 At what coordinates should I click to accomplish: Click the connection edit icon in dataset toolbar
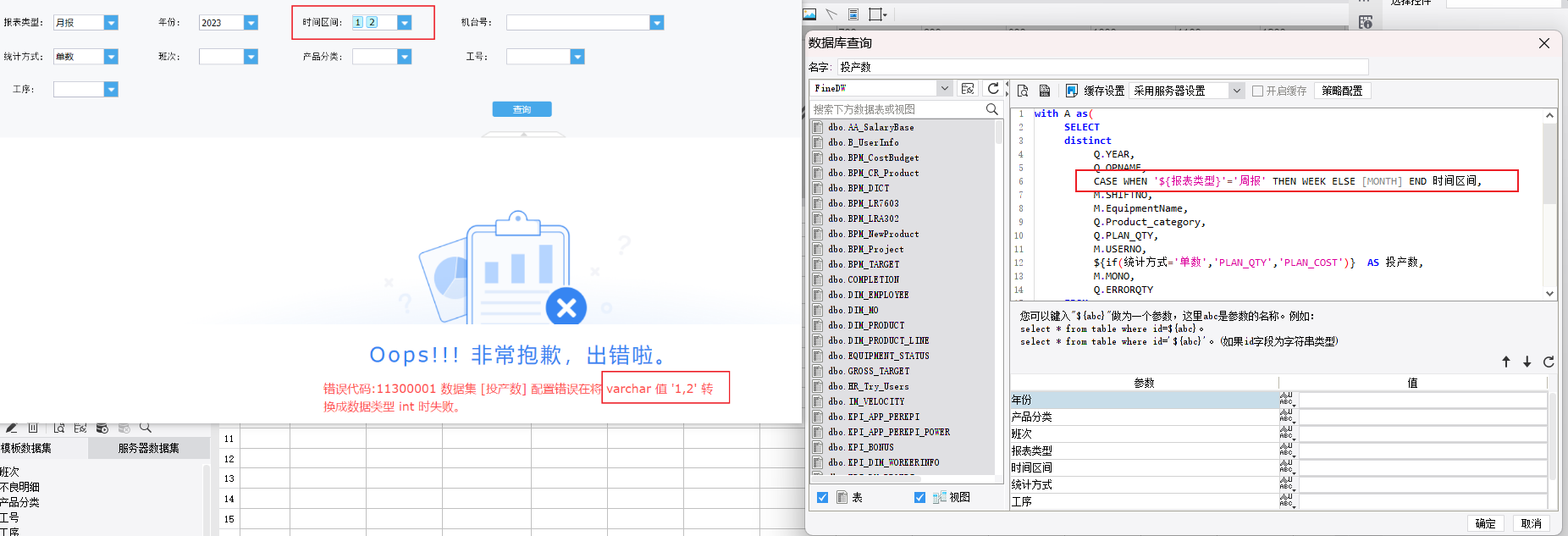80,428
